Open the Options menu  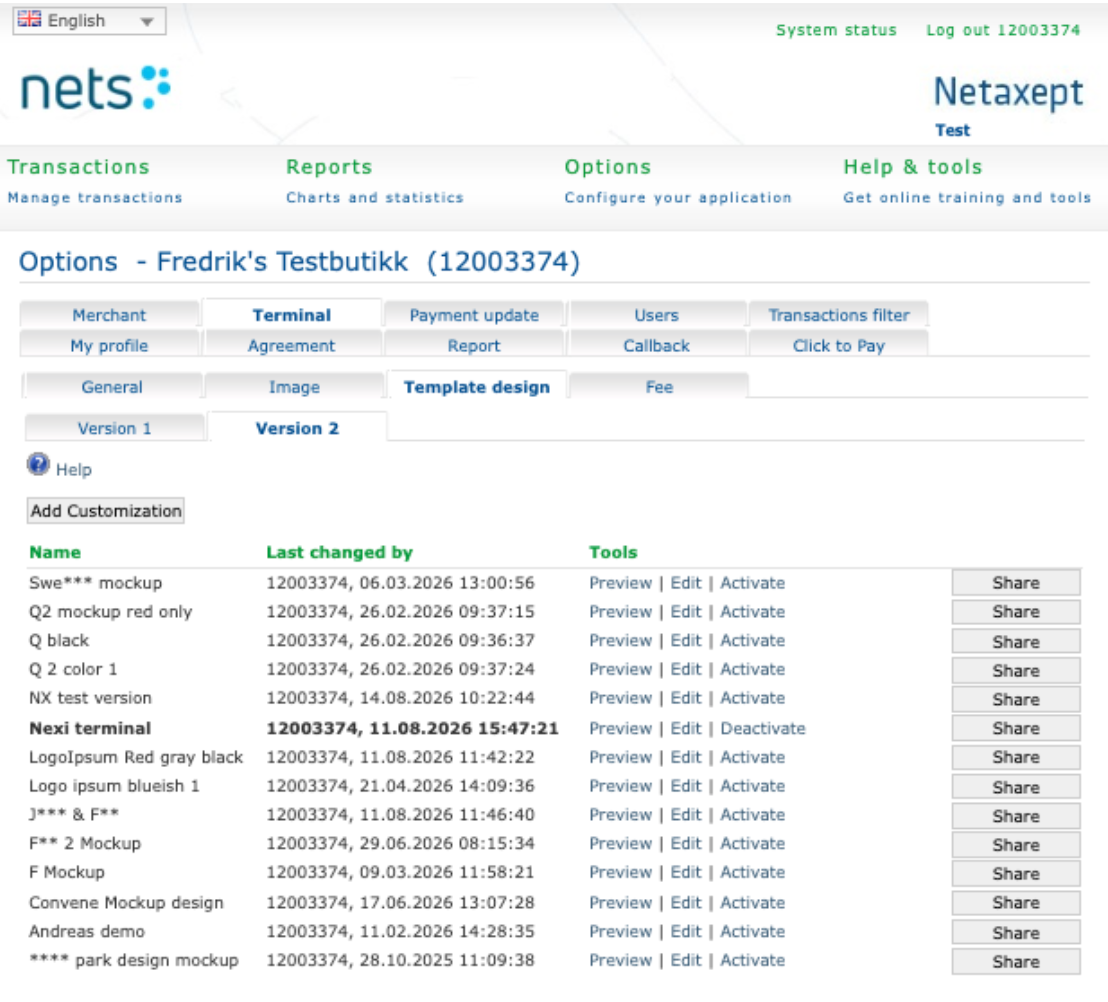(608, 167)
